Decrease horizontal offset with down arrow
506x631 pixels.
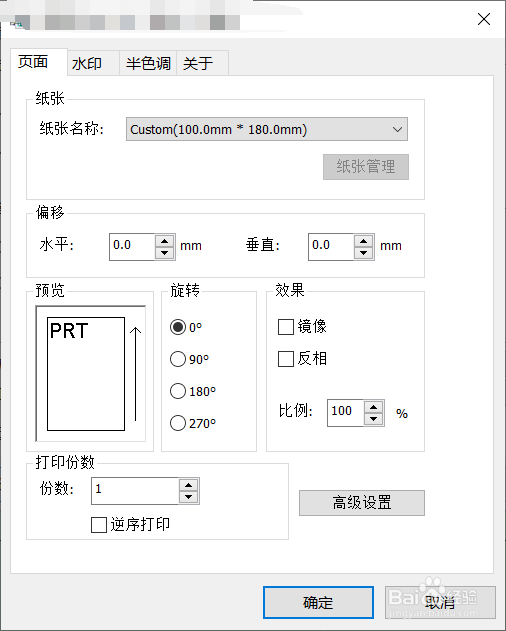[x=164, y=253]
